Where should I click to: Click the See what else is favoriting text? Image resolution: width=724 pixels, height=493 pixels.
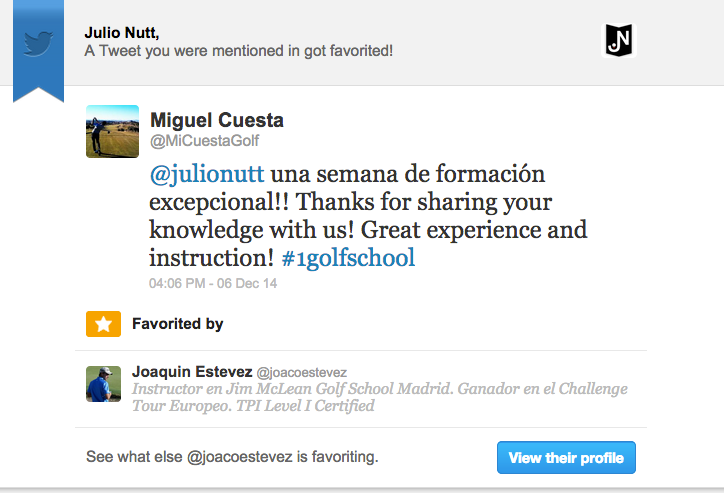232,458
